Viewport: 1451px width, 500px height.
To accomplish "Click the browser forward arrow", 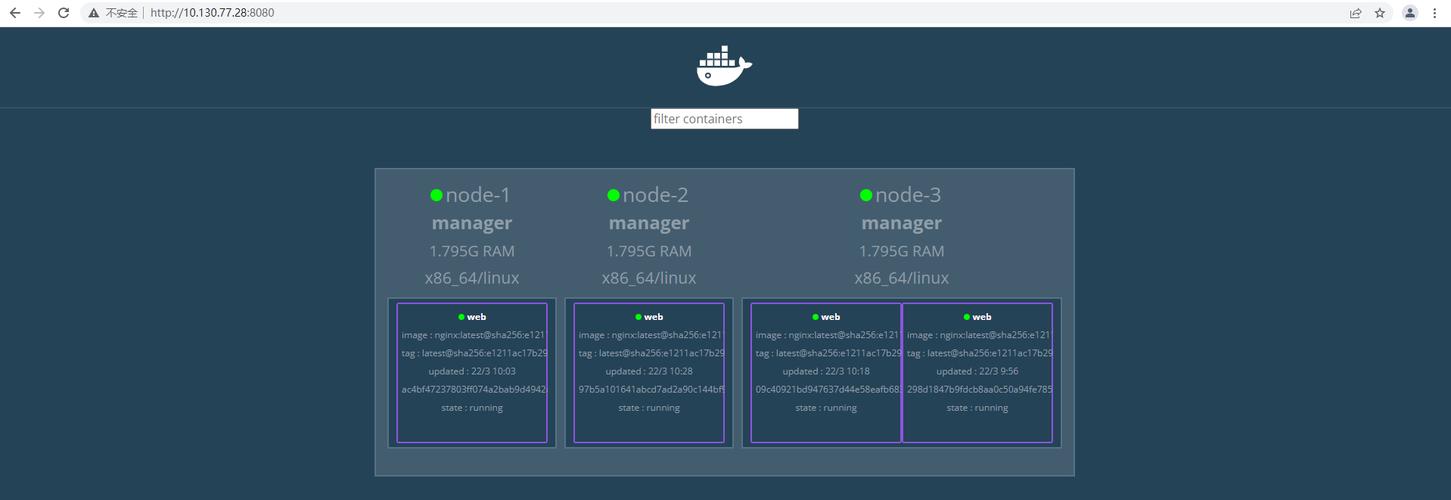I will click(39, 13).
